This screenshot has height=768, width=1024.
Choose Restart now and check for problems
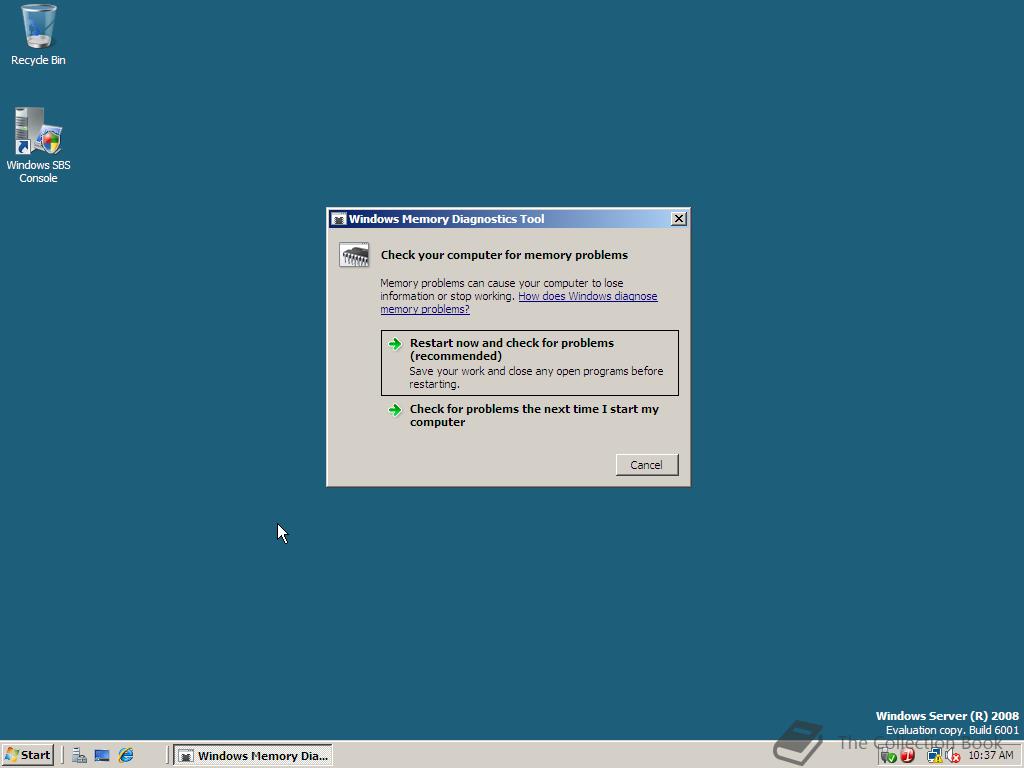[530, 362]
